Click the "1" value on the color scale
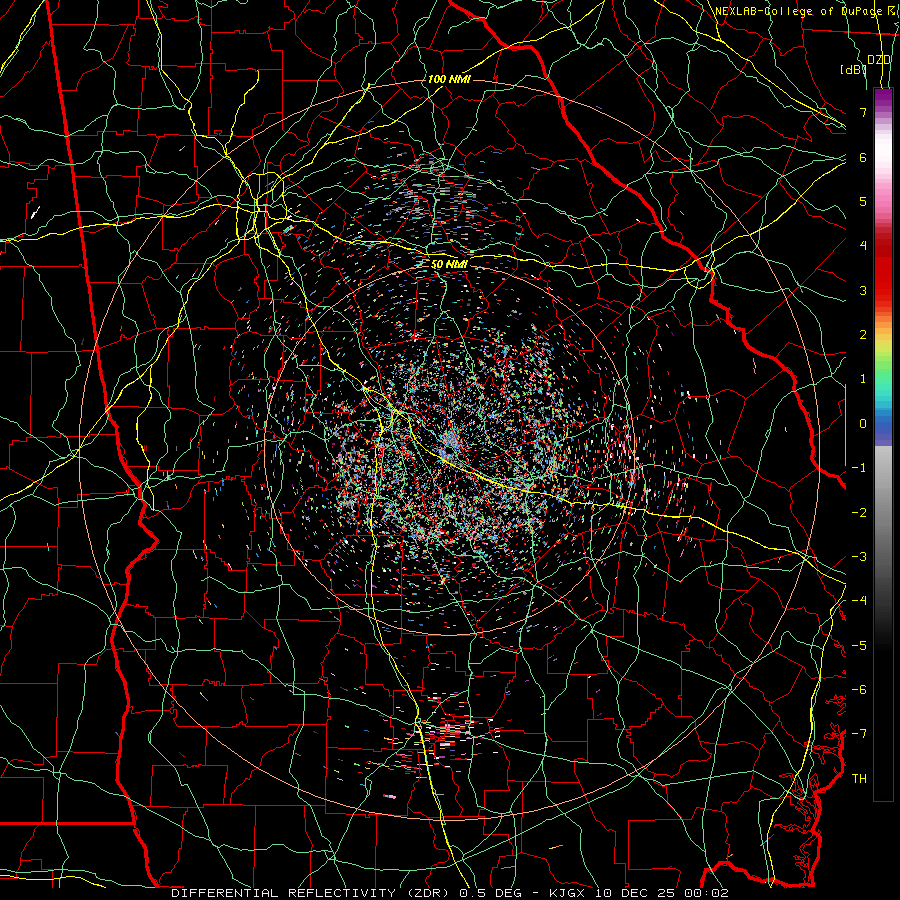The height and width of the screenshot is (900, 900). click(x=863, y=379)
